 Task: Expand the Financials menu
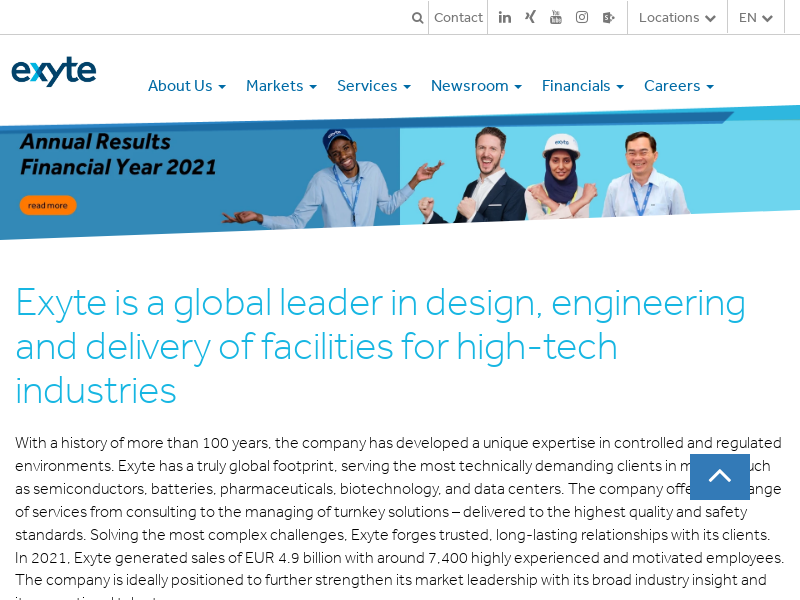(583, 86)
